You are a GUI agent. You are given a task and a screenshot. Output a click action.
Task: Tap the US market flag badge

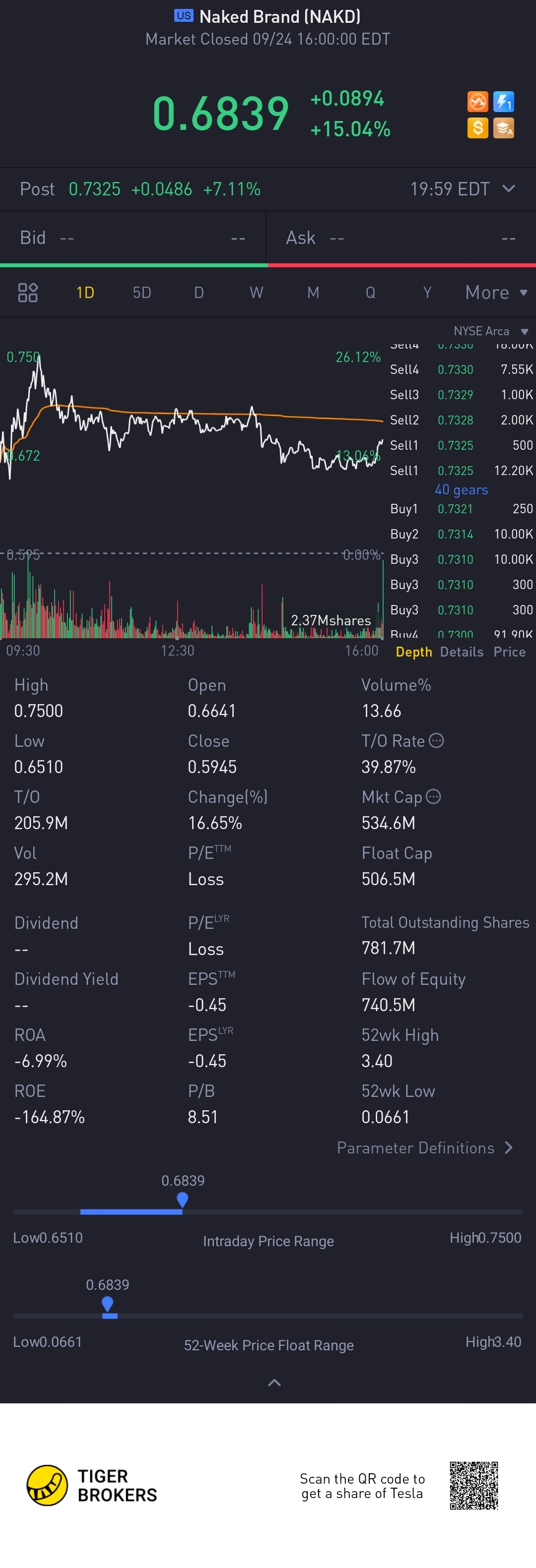[x=183, y=16]
